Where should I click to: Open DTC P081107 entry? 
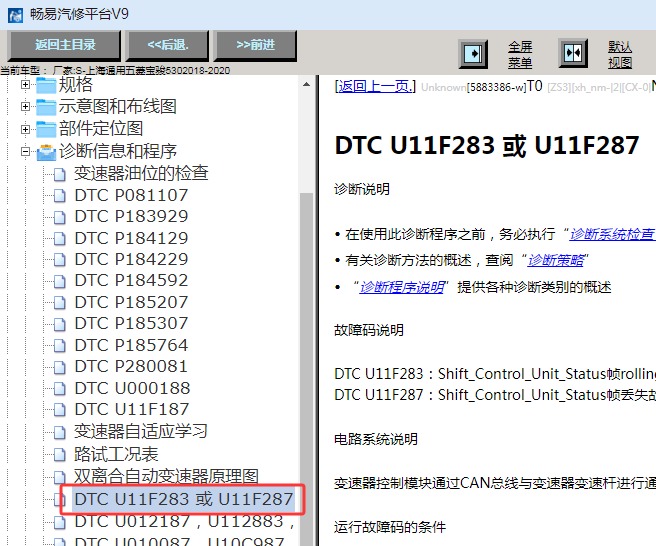coord(131,195)
